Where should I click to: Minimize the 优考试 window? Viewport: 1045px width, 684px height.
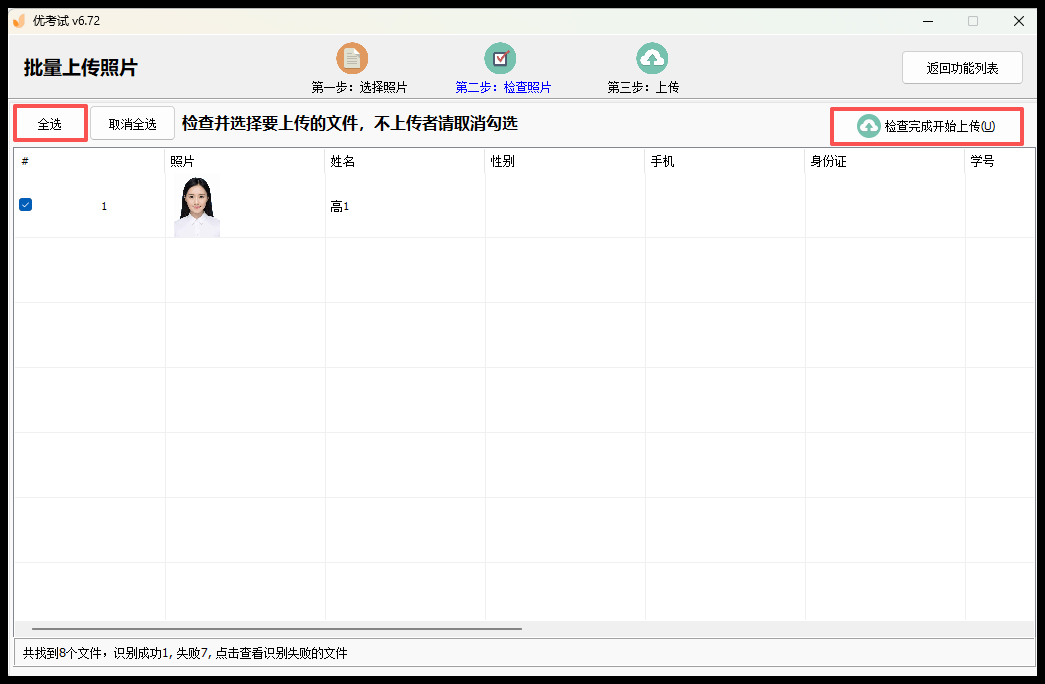[928, 21]
